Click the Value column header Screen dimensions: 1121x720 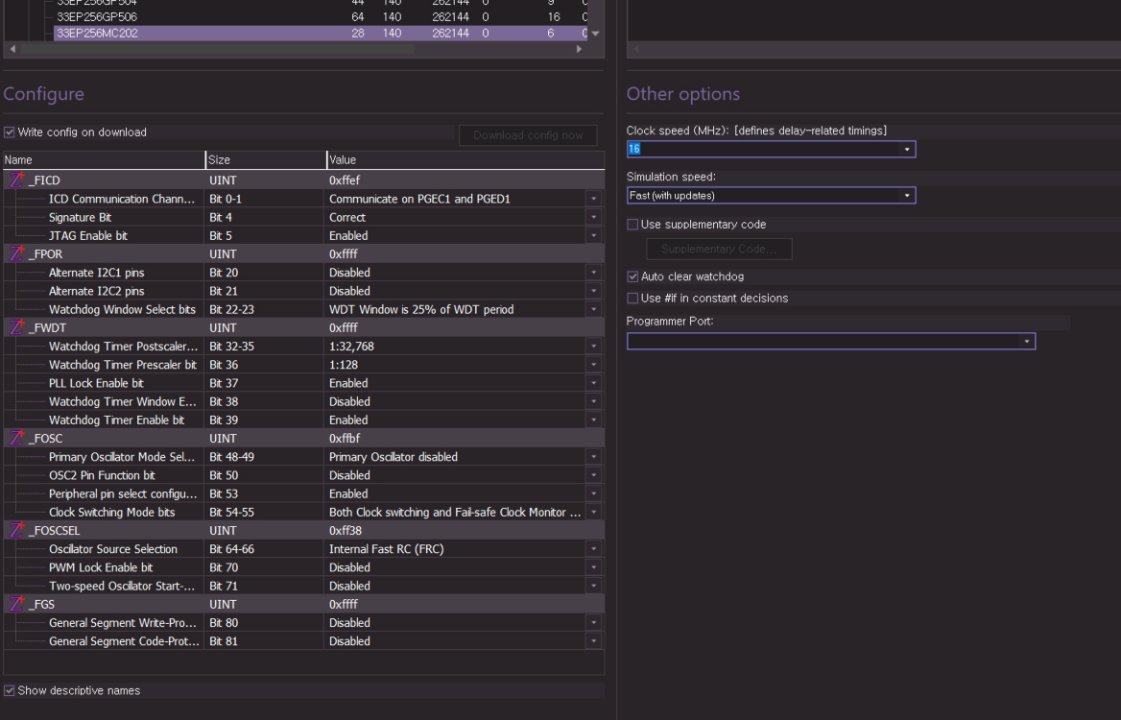465,160
